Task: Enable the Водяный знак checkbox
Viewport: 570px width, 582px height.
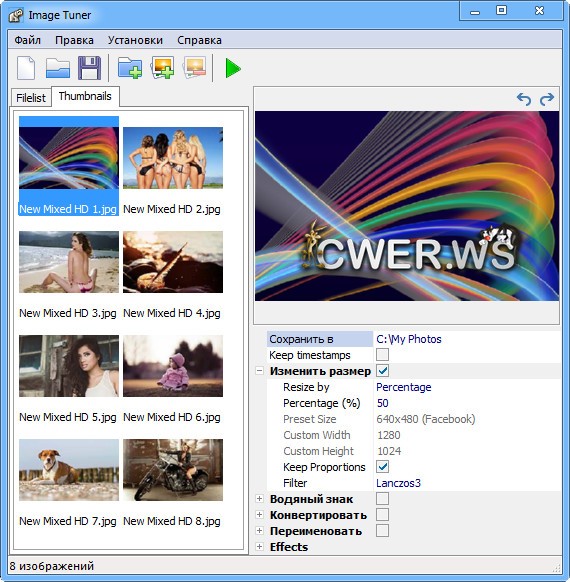Action: (382, 499)
